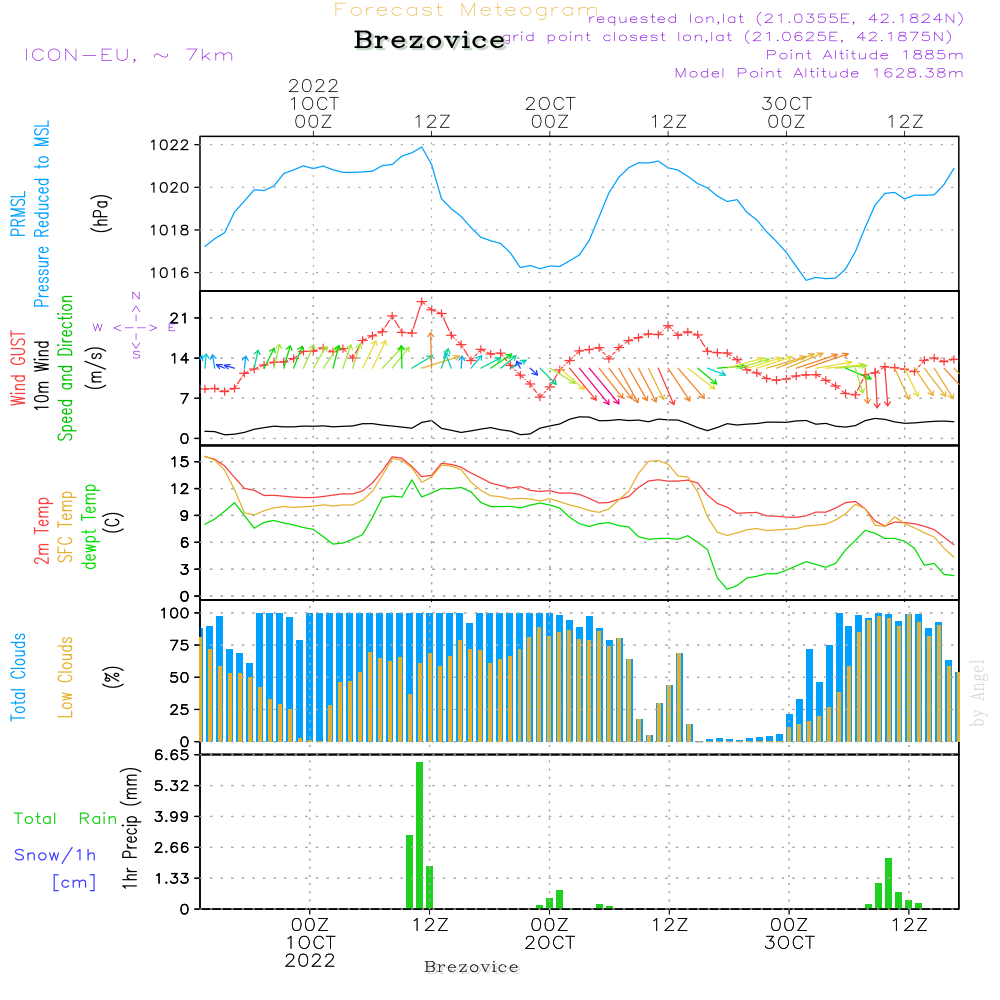
Task: Click the (hPa) unit label
Action: (x=101, y=214)
